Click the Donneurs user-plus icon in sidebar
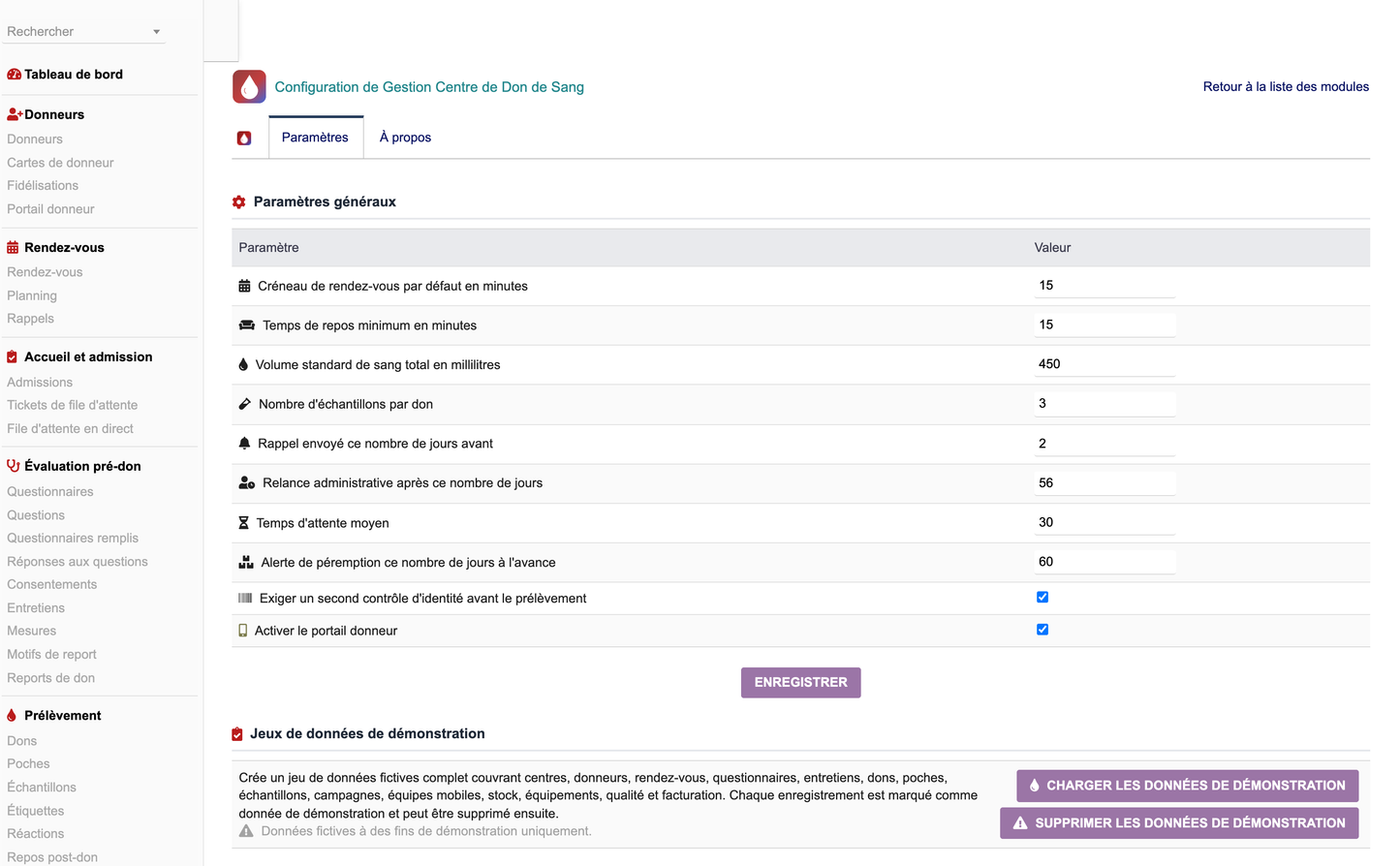The height and width of the screenshot is (866, 1400). [15, 114]
